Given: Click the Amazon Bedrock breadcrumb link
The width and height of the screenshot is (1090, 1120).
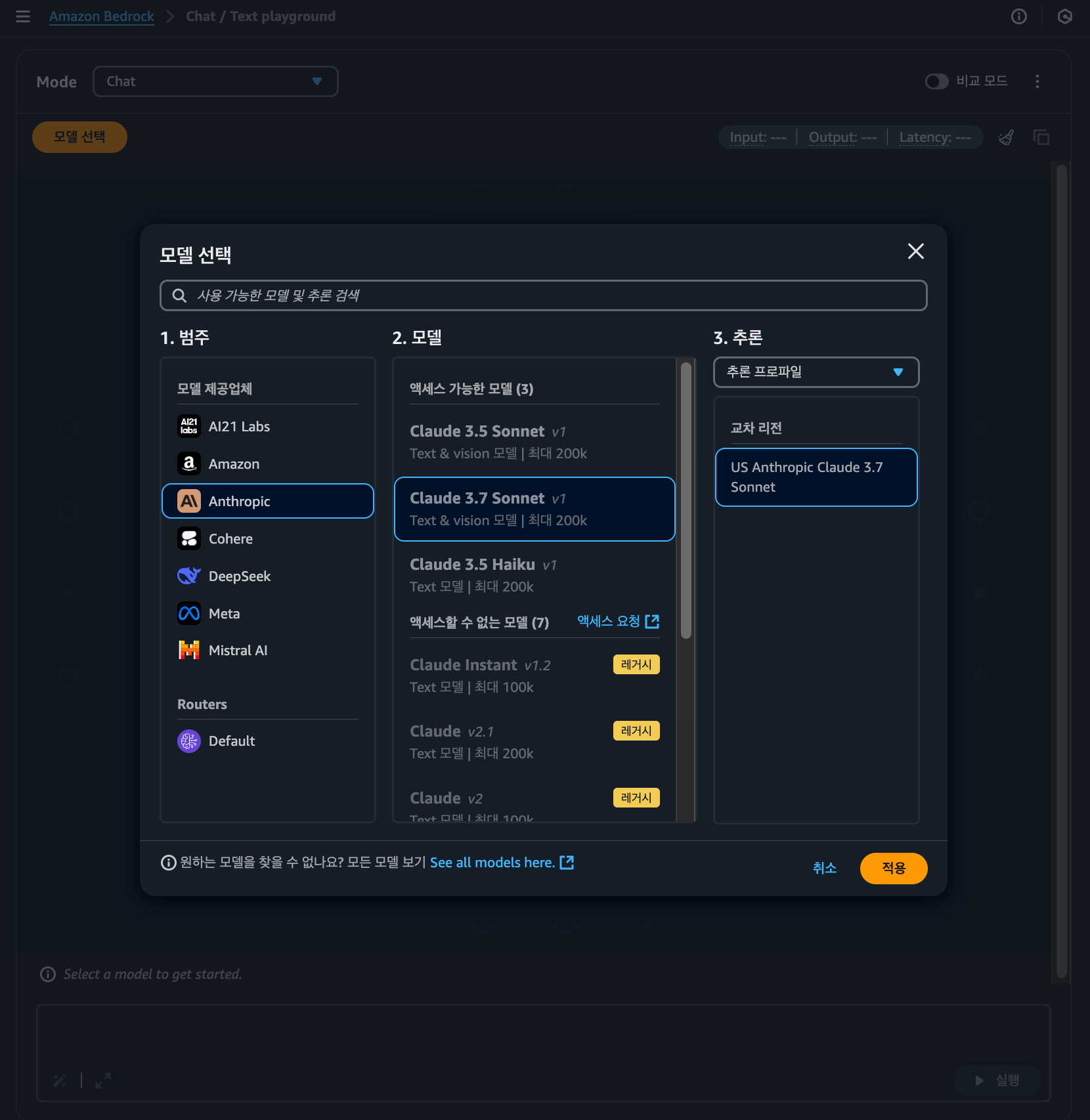Looking at the screenshot, I should point(102,16).
